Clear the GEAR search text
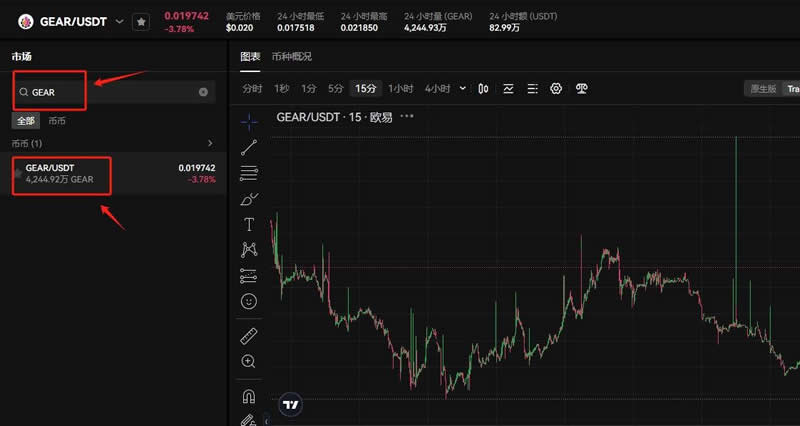The width and height of the screenshot is (800, 426). (x=203, y=92)
